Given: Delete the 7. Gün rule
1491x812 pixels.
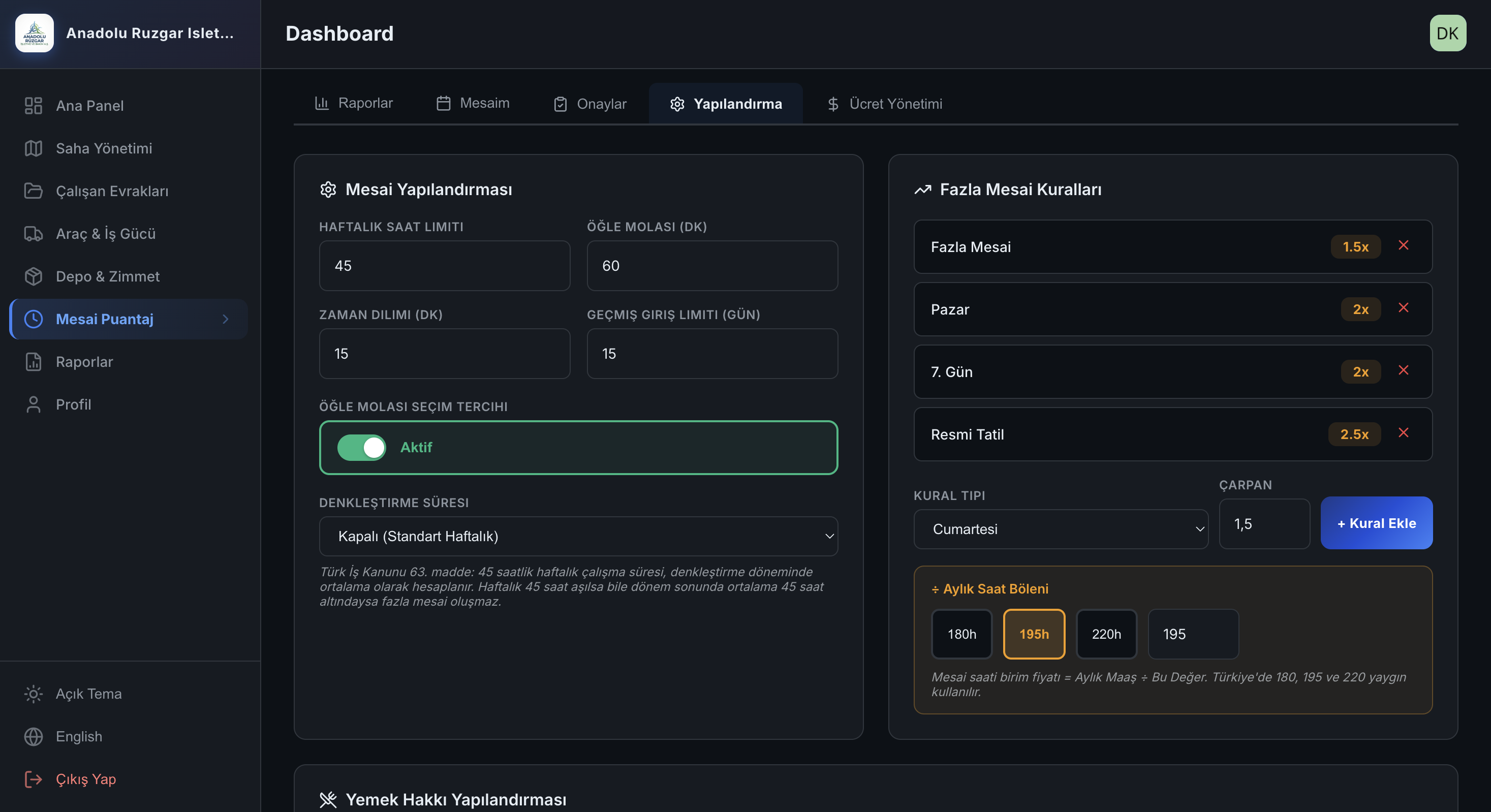Looking at the screenshot, I should (1403, 370).
